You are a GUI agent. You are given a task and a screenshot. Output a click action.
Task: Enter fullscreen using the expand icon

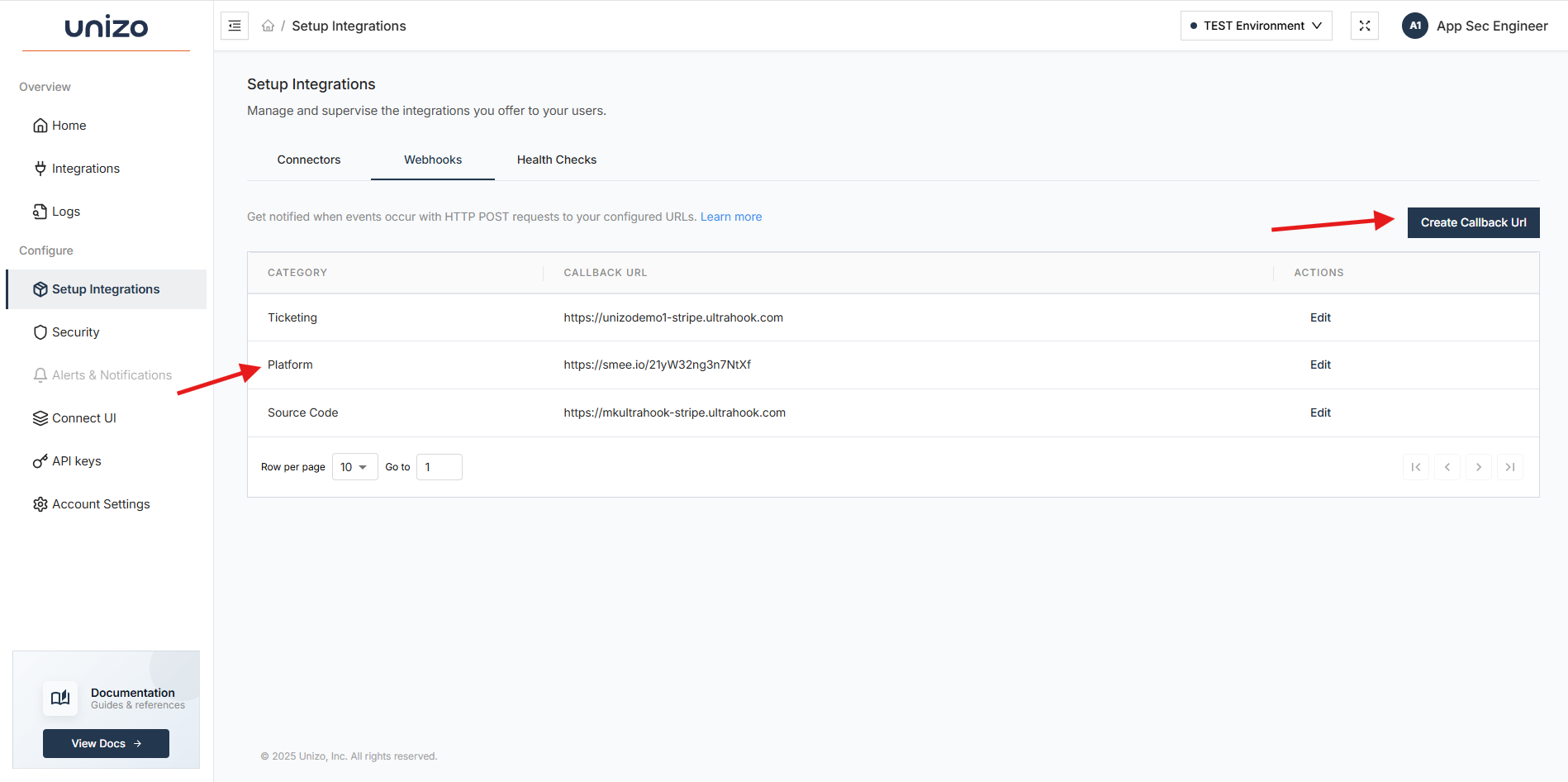point(1364,26)
